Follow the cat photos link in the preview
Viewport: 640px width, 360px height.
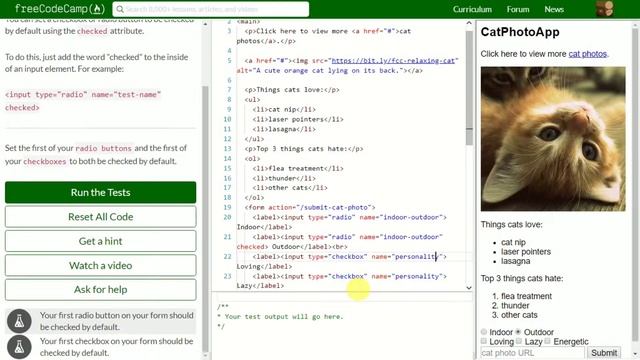pyautogui.click(x=587, y=54)
